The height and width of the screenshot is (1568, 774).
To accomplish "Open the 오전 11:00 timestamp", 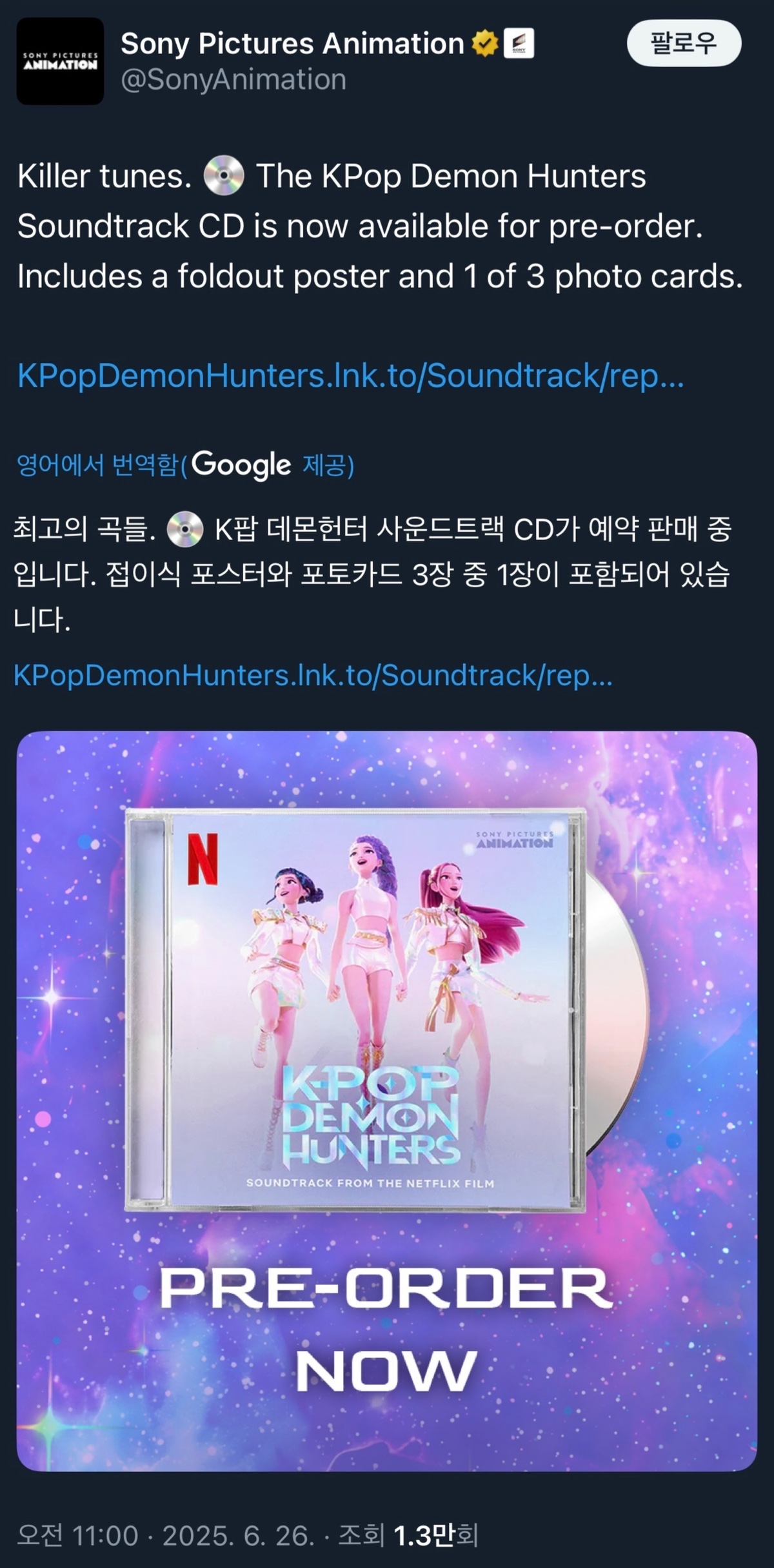I will (77, 1536).
